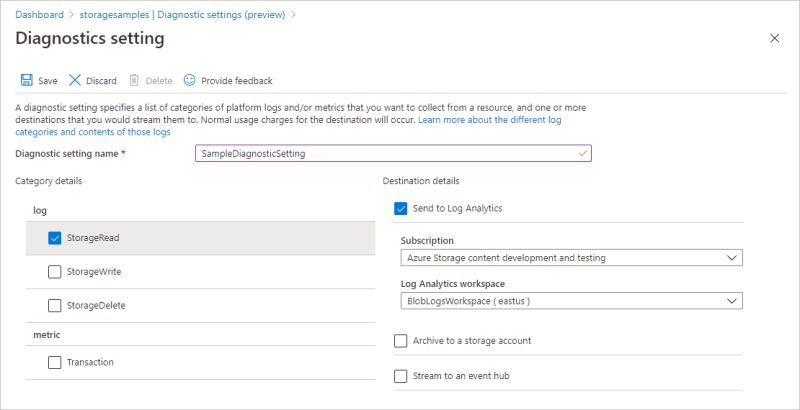Check Archive to a storage account
Image resolution: width=800 pixels, height=410 pixels.
[401, 341]
